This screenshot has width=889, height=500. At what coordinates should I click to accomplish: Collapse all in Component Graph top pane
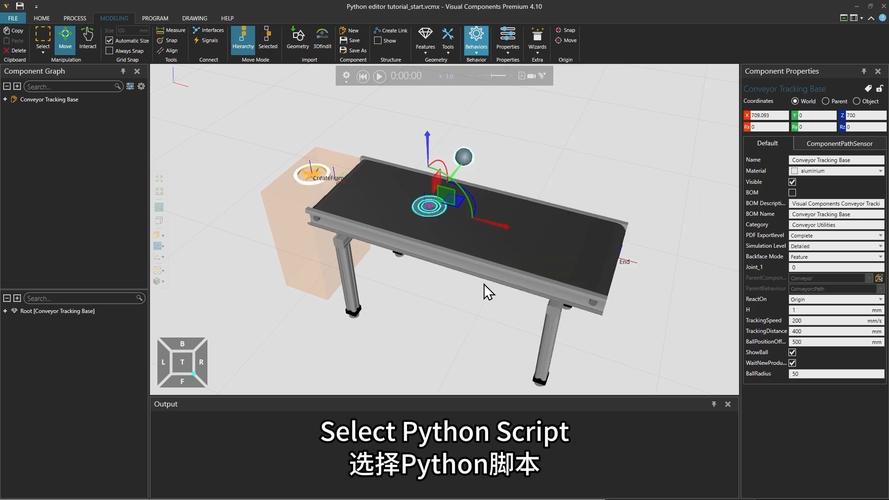click(7, 86)
